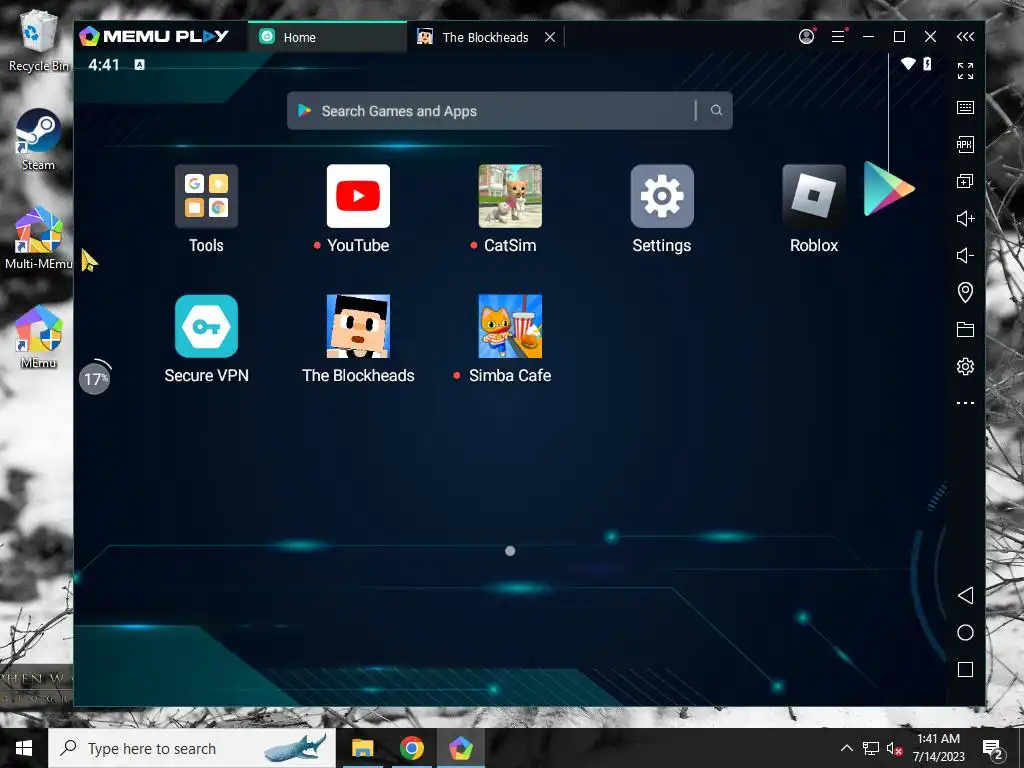Click the home screen page indicator dot

pos(510,551)
